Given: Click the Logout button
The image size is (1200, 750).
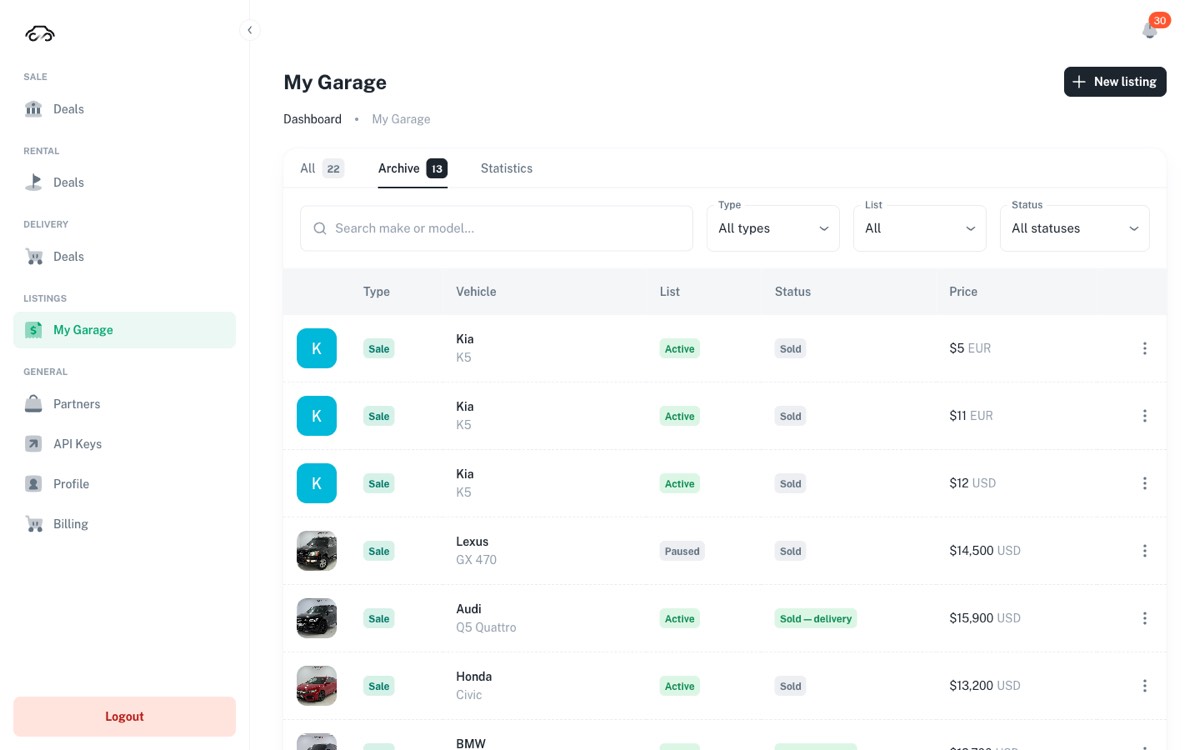Looking at the screenshot, I should point(125,716).
